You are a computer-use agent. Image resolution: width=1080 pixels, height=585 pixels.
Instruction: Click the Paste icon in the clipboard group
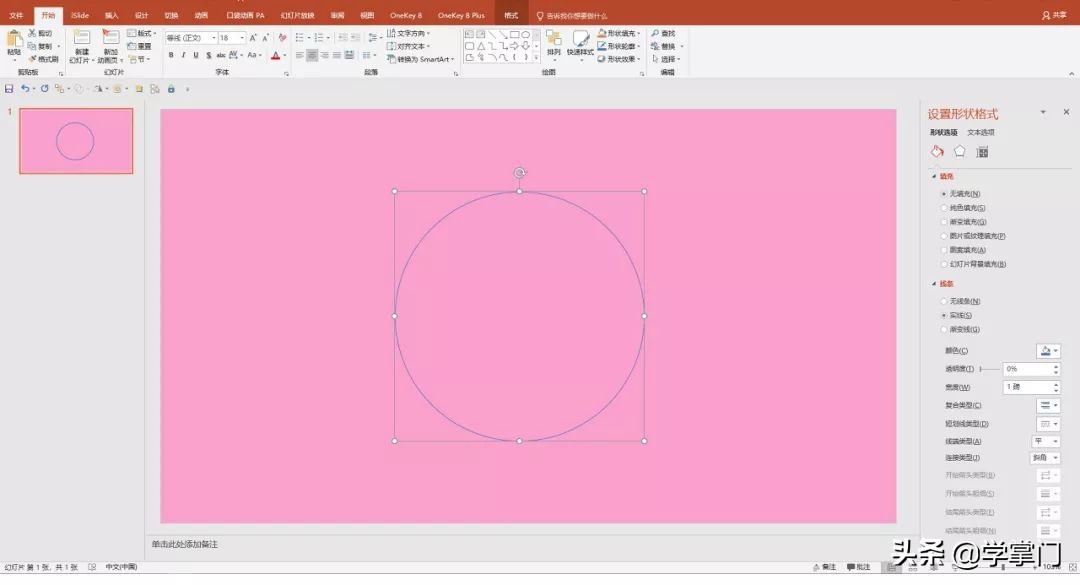14,40
